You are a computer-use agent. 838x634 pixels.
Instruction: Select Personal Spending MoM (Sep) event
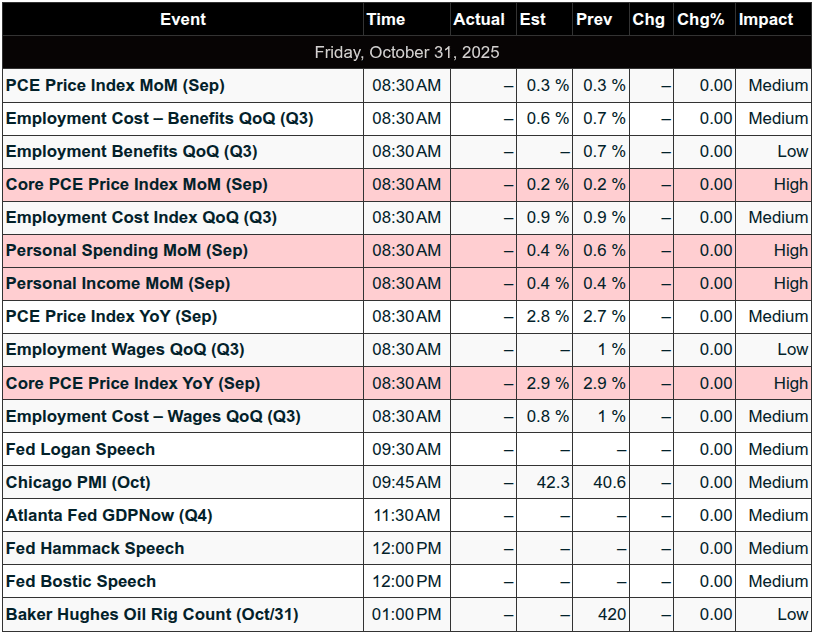pos(127,250)
